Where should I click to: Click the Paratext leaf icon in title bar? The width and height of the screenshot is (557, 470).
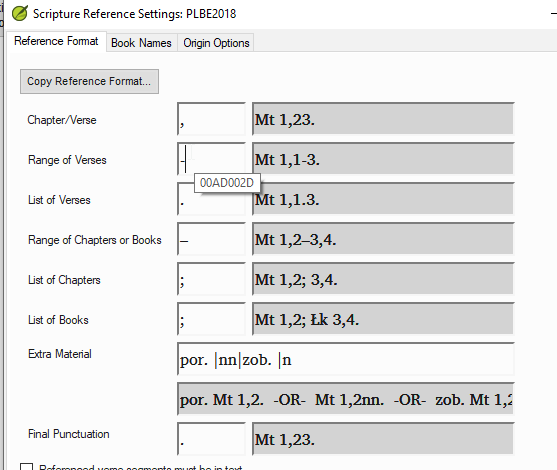tap(20, 13)
